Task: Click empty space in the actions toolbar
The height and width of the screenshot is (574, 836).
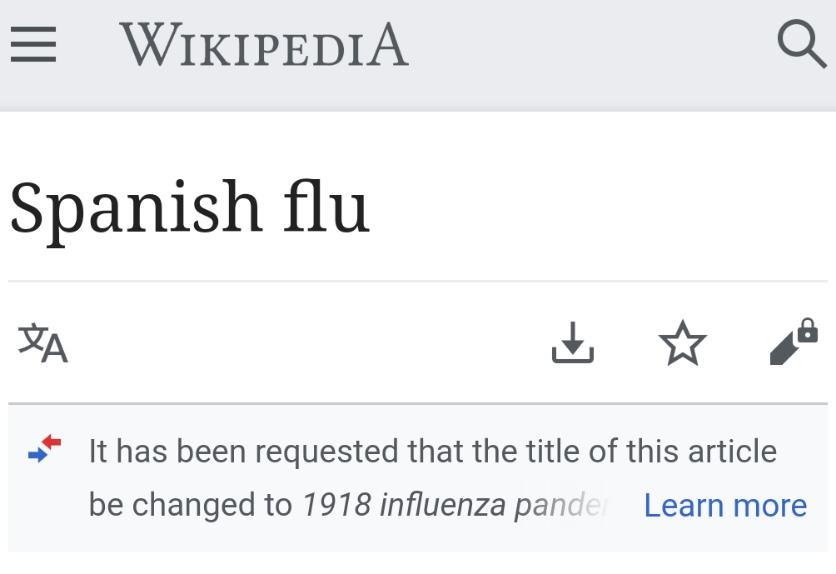Action: click(x=309, y=343)
